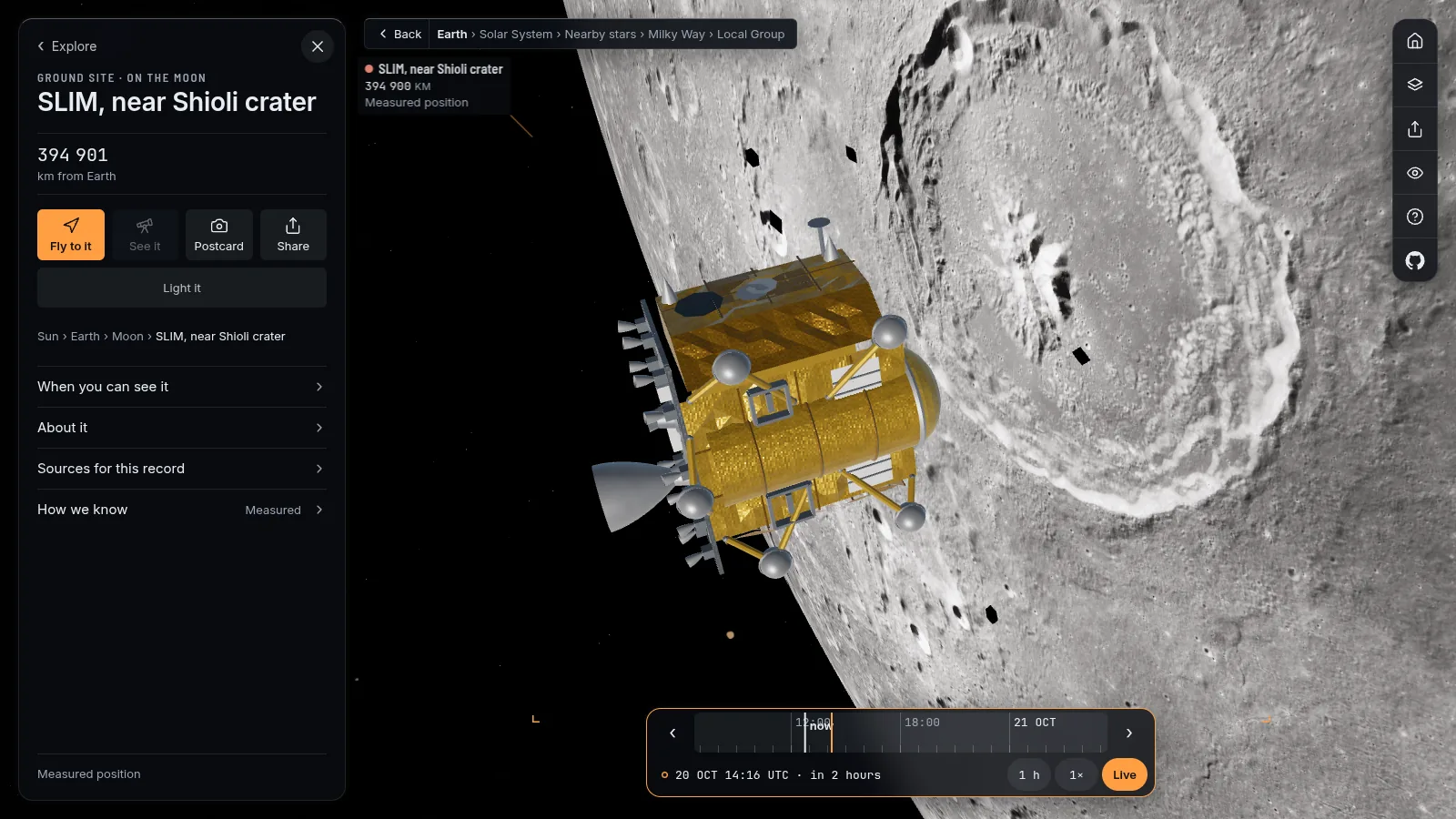Select Local Group scale level
This screenshot has height=819, width=1456.
(x=751, y=35)
